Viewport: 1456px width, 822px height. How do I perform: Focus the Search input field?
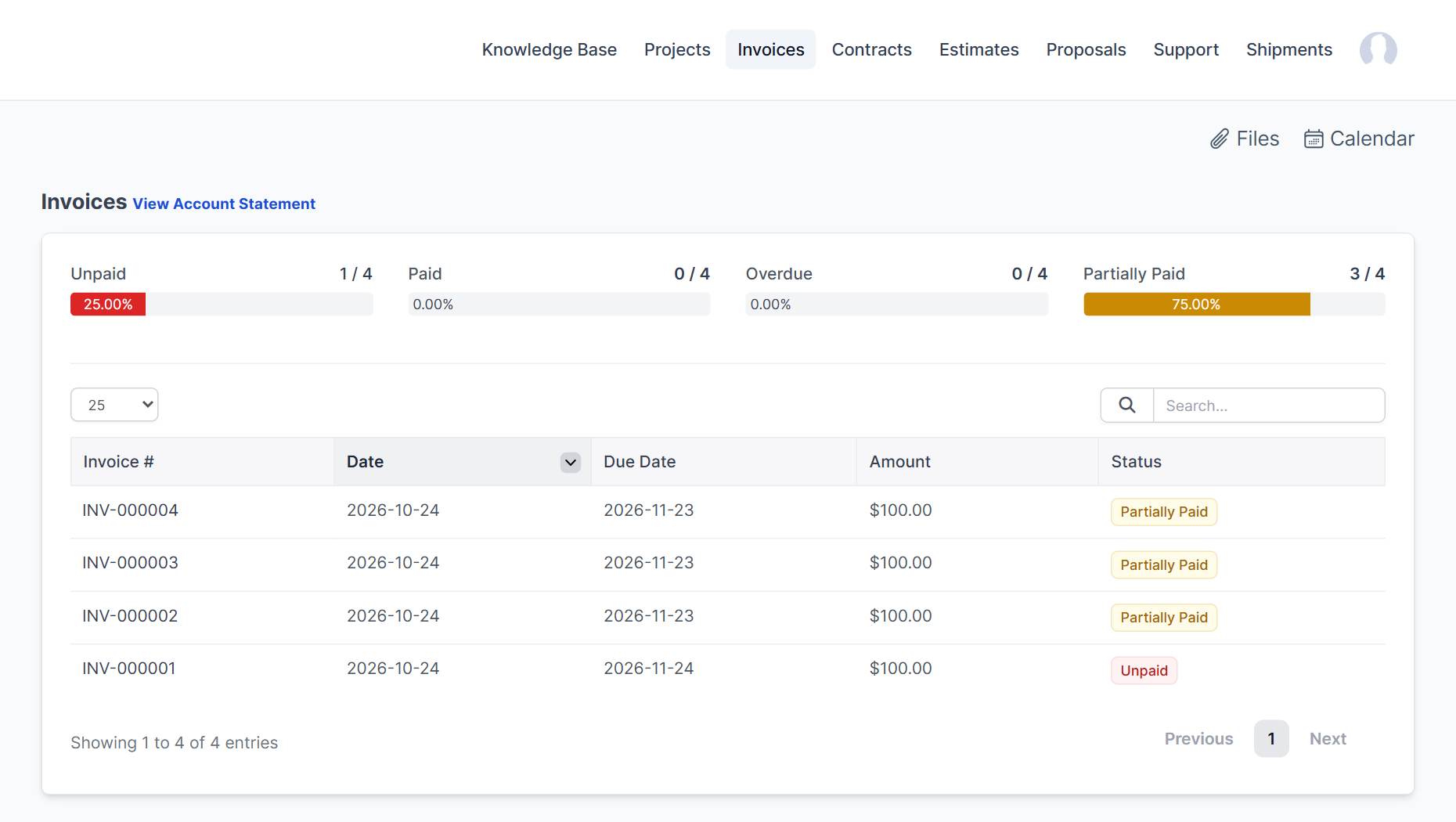pos(1268,406)
